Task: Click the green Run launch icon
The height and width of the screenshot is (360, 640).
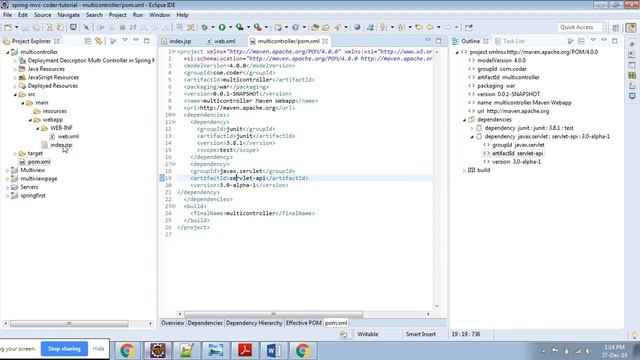Action: pyautogui.click(x=222, y=27)
